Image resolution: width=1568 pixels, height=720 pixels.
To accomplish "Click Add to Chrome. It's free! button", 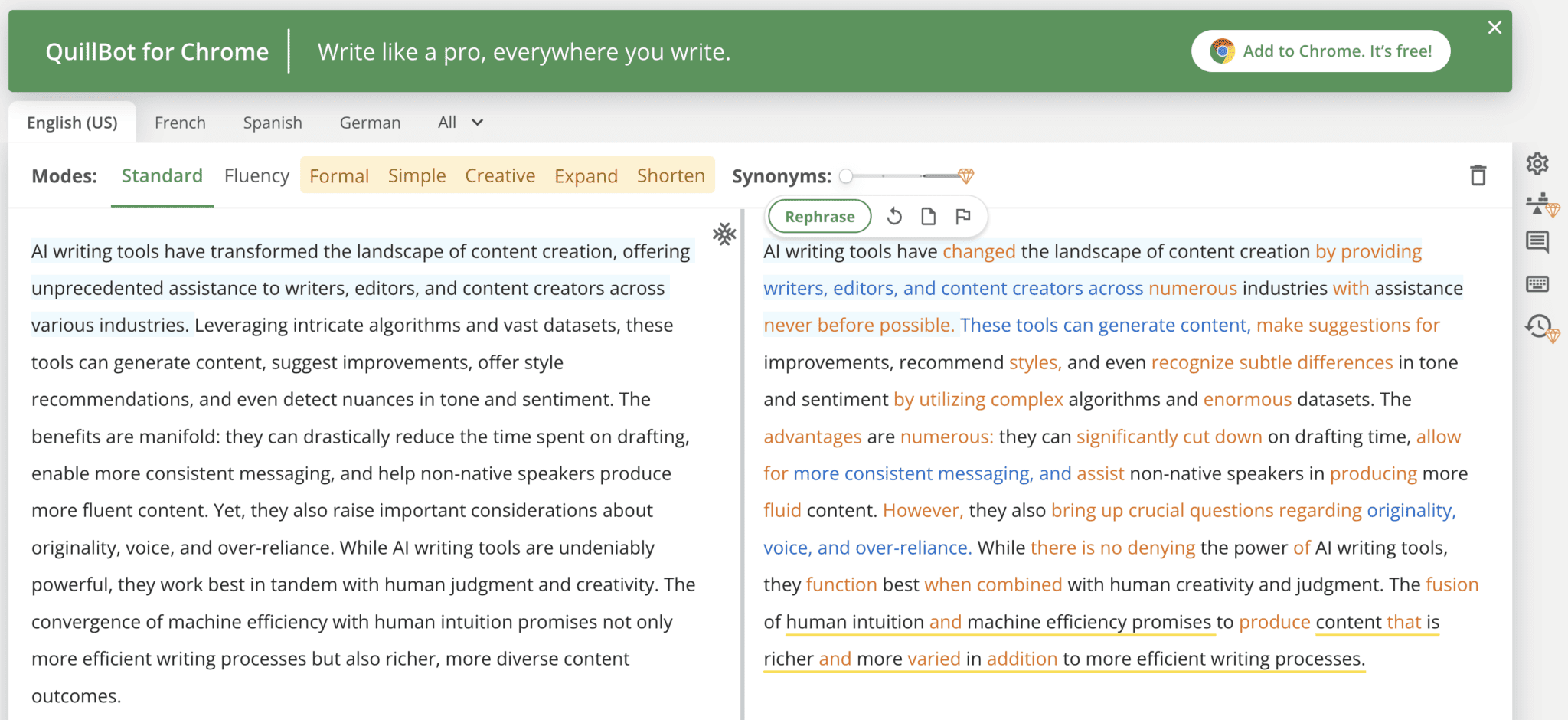I will [1321, 51].
